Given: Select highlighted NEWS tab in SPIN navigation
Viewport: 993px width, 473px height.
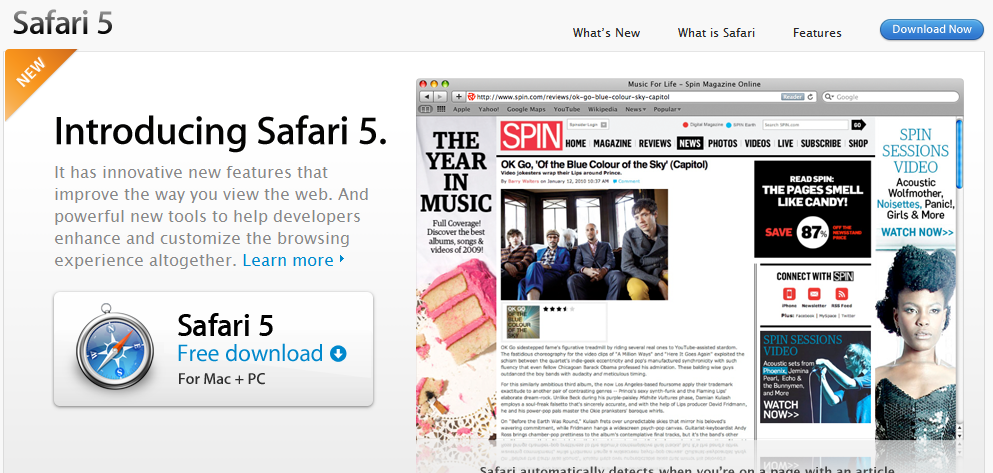Looking at the screenshot, I should [x=690, y=144].
